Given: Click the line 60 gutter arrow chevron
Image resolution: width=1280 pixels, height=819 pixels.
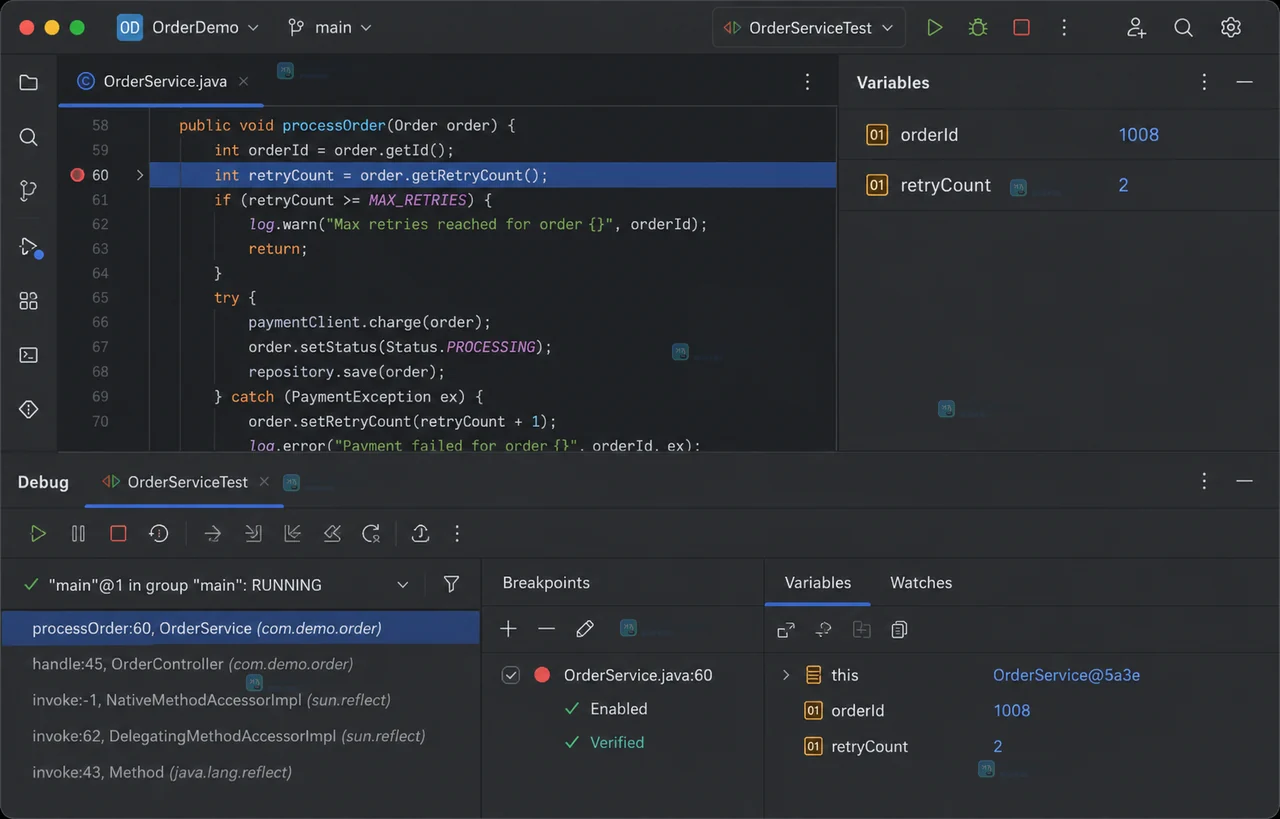Looking at the screenshot, I should coord(140,175).
